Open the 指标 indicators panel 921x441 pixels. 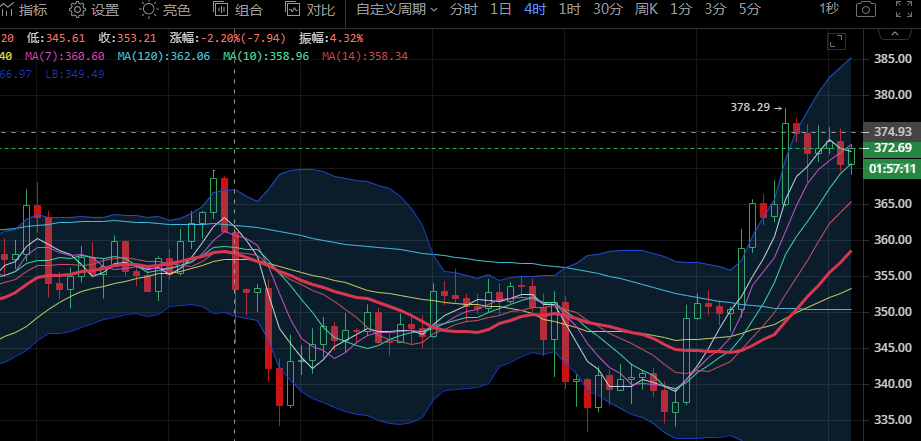[23, 10]
